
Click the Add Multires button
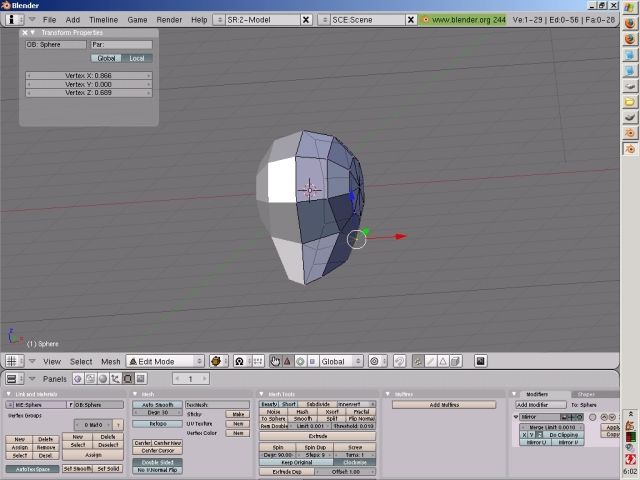coord(443,405)
